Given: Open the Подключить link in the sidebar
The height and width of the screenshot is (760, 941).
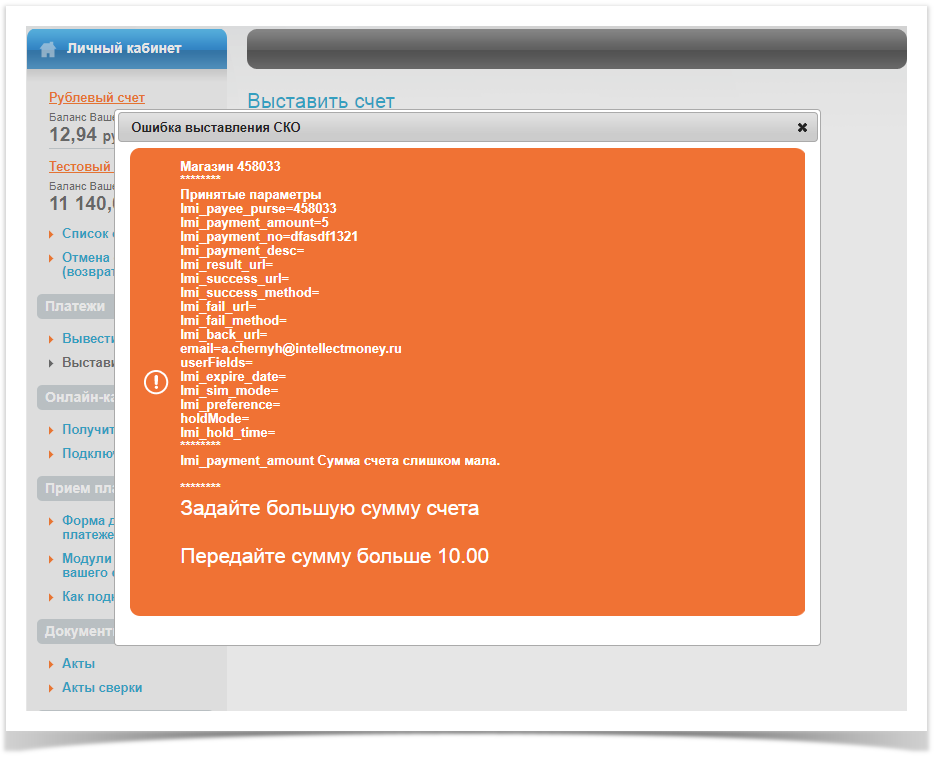Looking at the screenshot, I should click(88, 454).
